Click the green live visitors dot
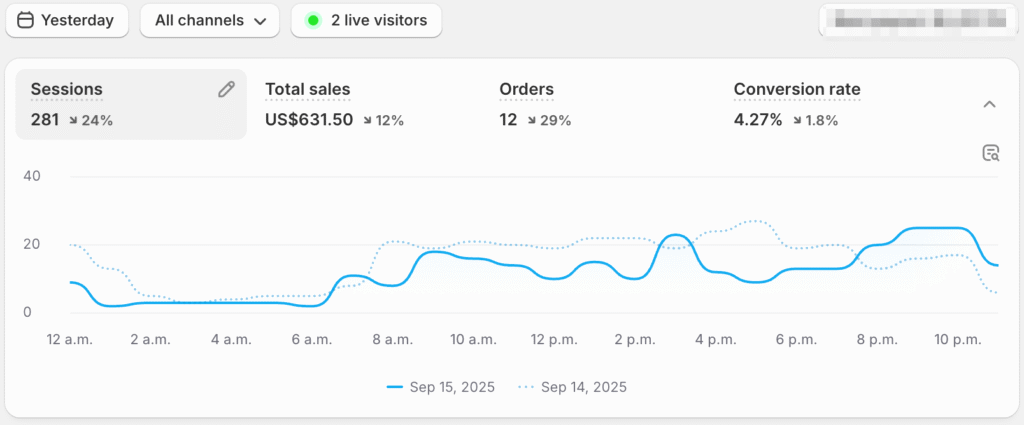The width and height of the screenshot is (1024, 425). click(313, 20)
